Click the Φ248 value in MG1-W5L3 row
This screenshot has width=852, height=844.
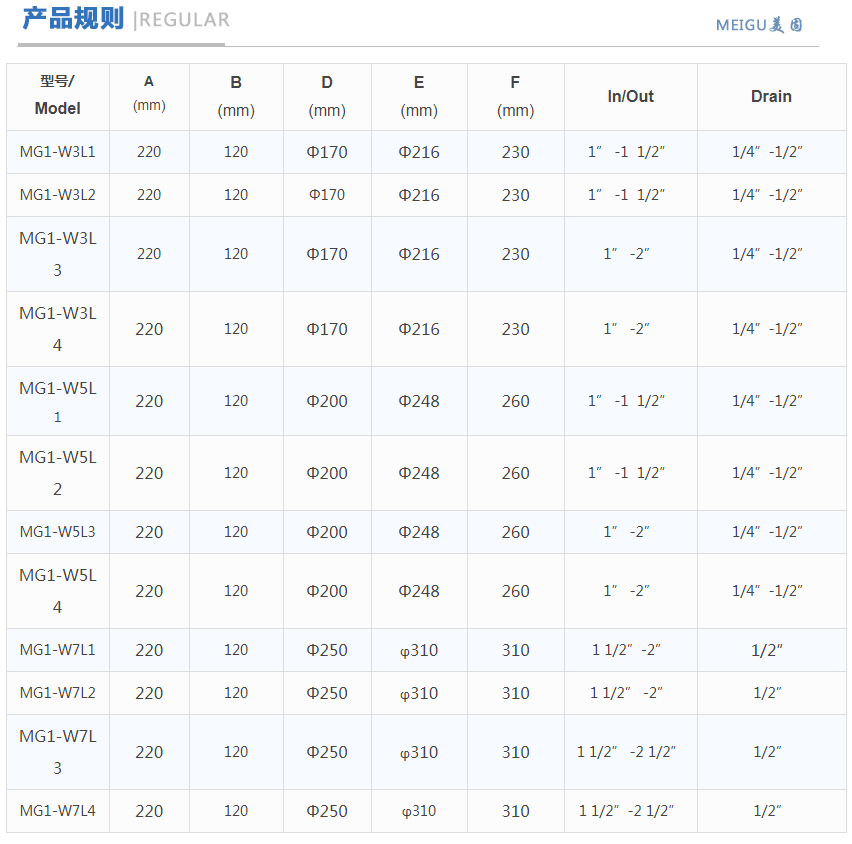pyautogui.click(x=419, y=532)
